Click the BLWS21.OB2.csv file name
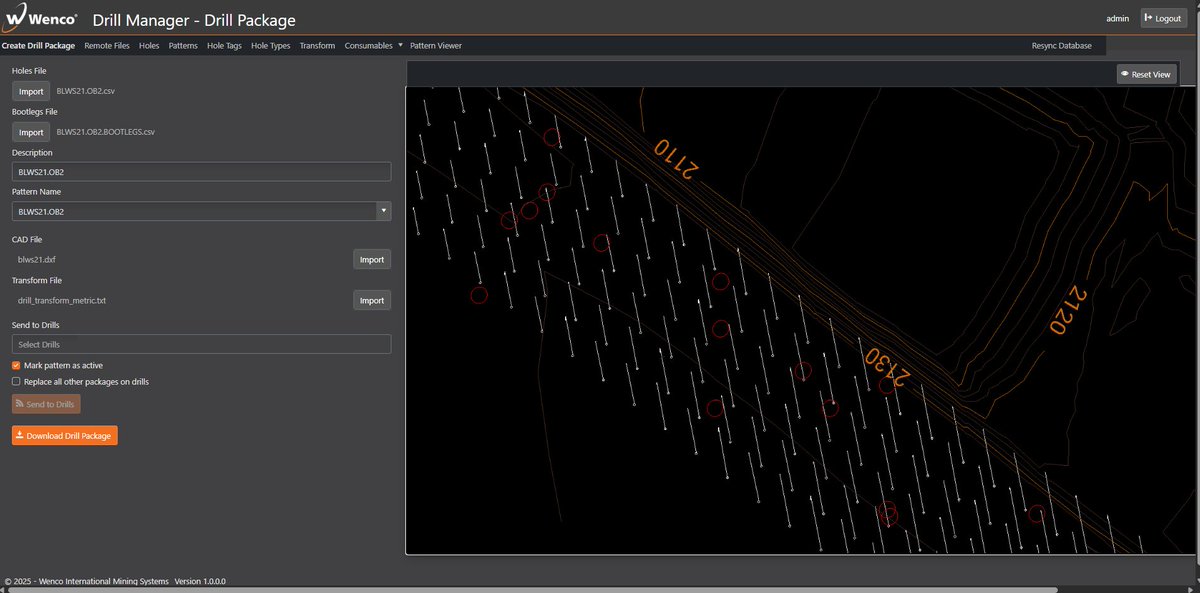This screenshot has height=593, width=1200. tap(86, 91)
